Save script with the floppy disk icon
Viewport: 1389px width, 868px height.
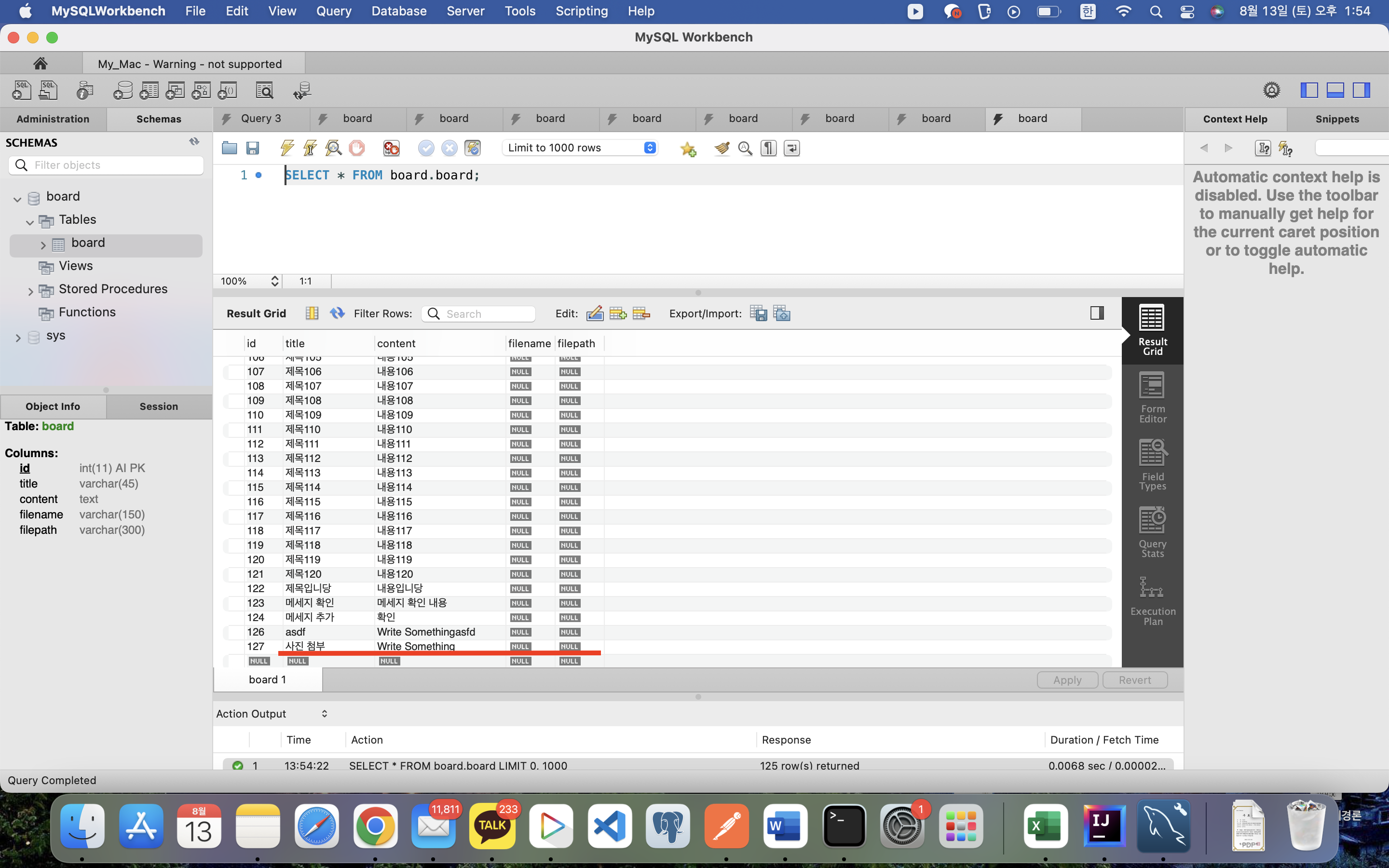point(253,148)
